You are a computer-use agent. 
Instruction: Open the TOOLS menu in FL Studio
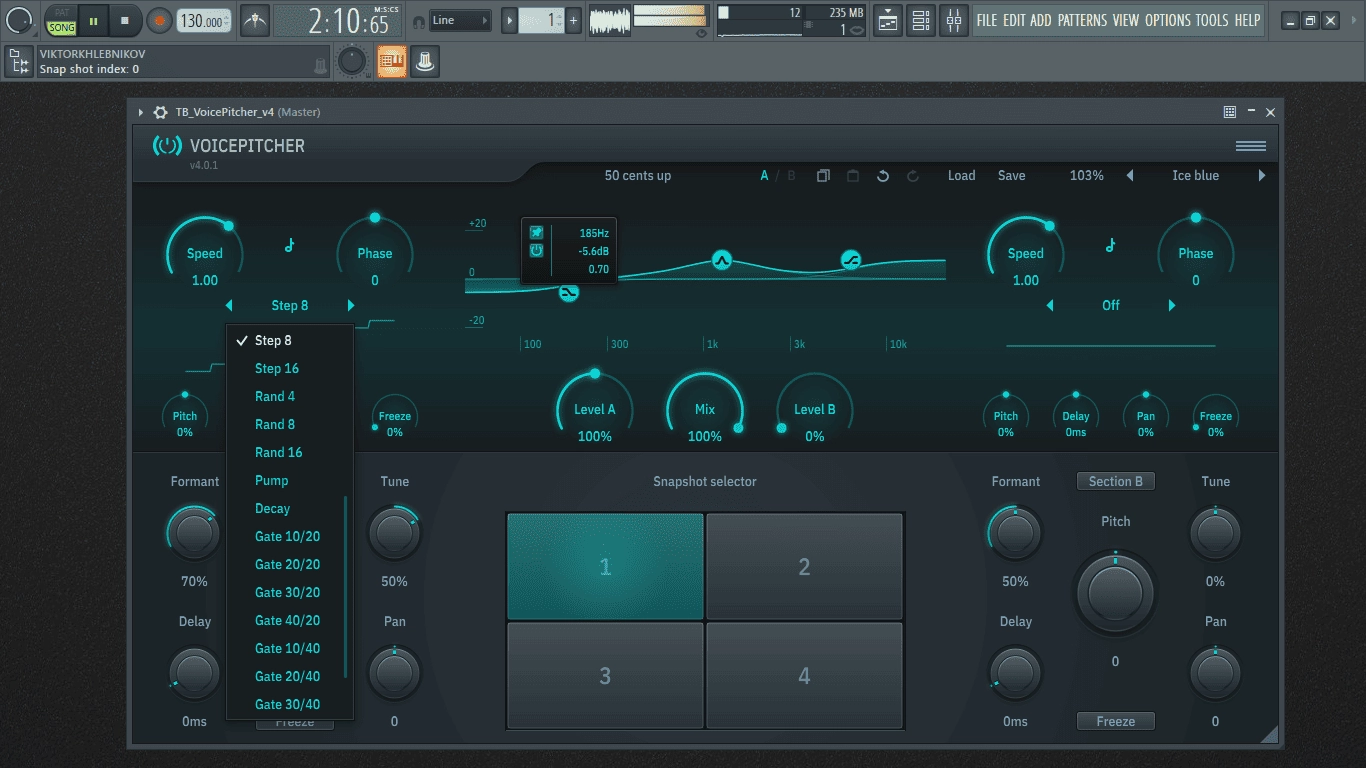pos(1211,20)
